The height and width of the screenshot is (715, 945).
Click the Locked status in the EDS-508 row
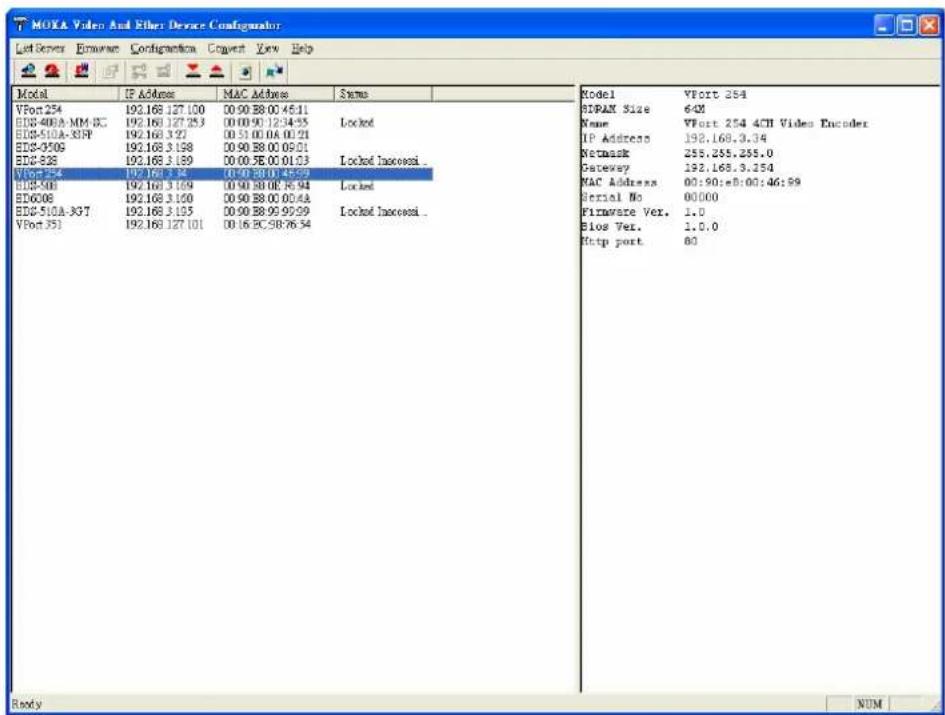[357, 186]
